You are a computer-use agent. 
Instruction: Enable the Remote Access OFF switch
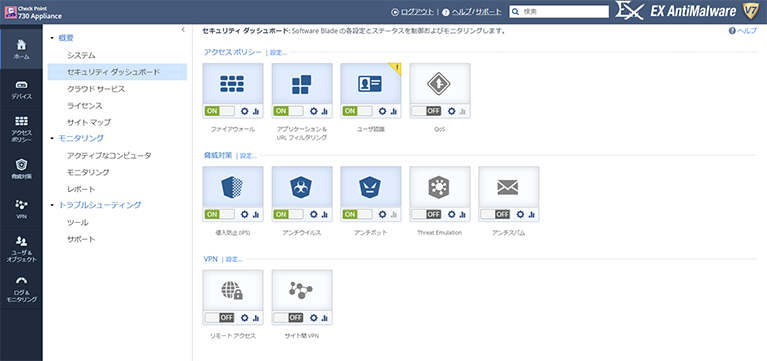[220, 317]
